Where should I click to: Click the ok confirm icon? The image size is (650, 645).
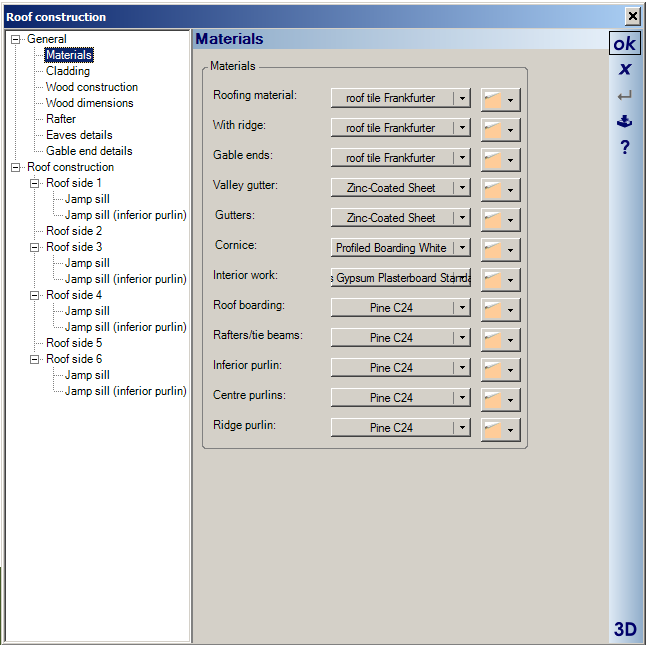(x=625, y=44)
